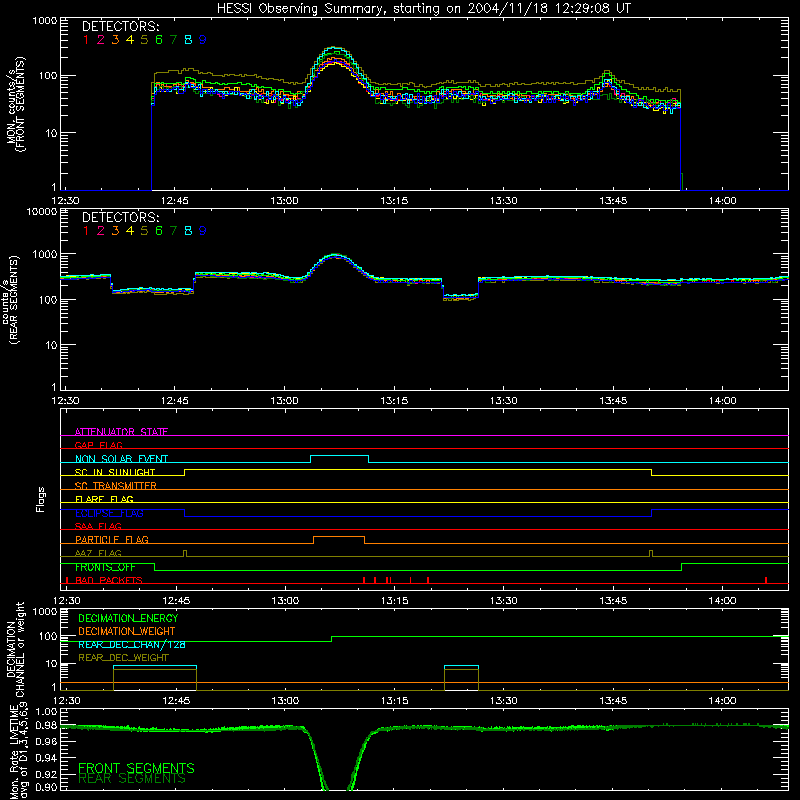This screenshot has width=800, height=800.
Task: Click the raised NON_SOLAR_EVENT cyan pulse
Action: pyautogui.click(x=339, y=456)
